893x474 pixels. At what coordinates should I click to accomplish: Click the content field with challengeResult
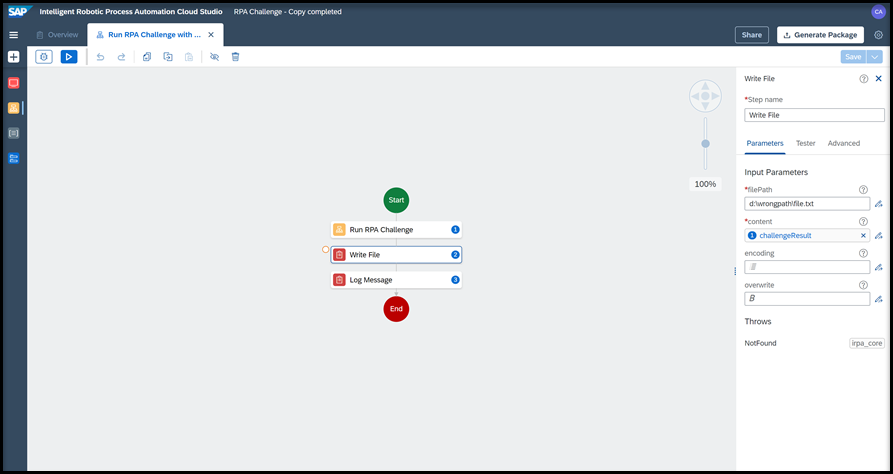point(807,235)
